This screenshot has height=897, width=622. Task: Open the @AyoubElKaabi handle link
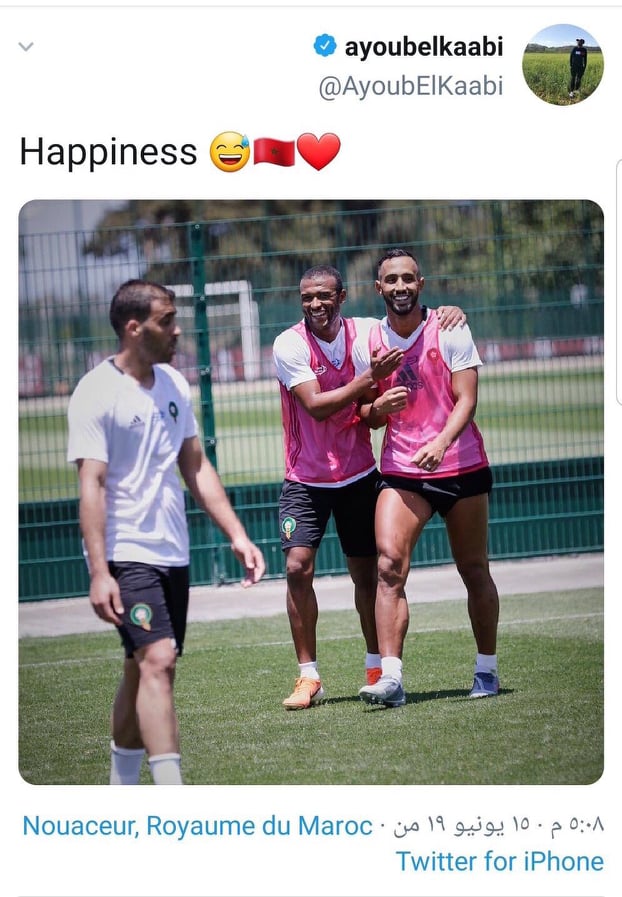tap(410, 86)
